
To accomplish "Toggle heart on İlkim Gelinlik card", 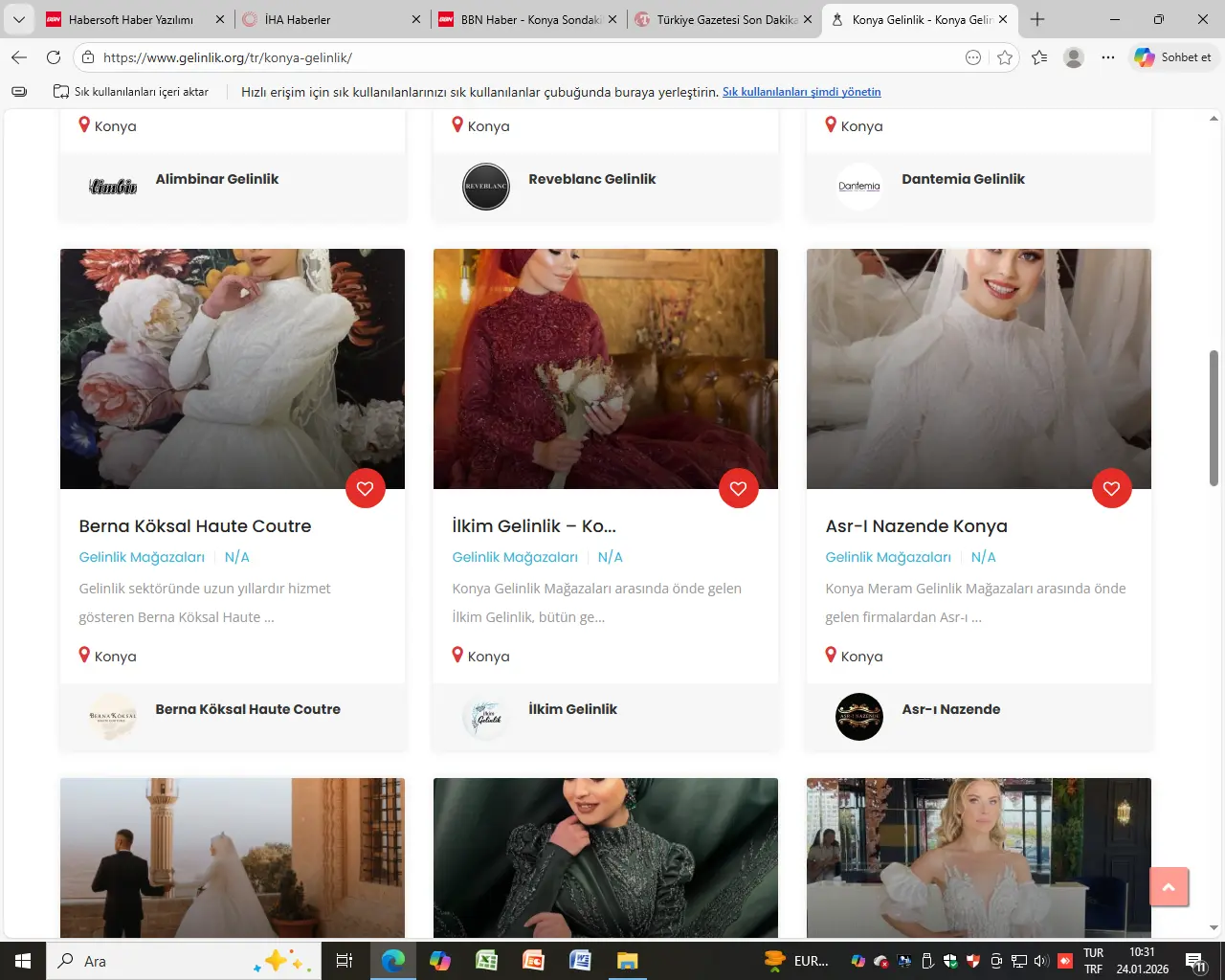I will coord(738,489).
